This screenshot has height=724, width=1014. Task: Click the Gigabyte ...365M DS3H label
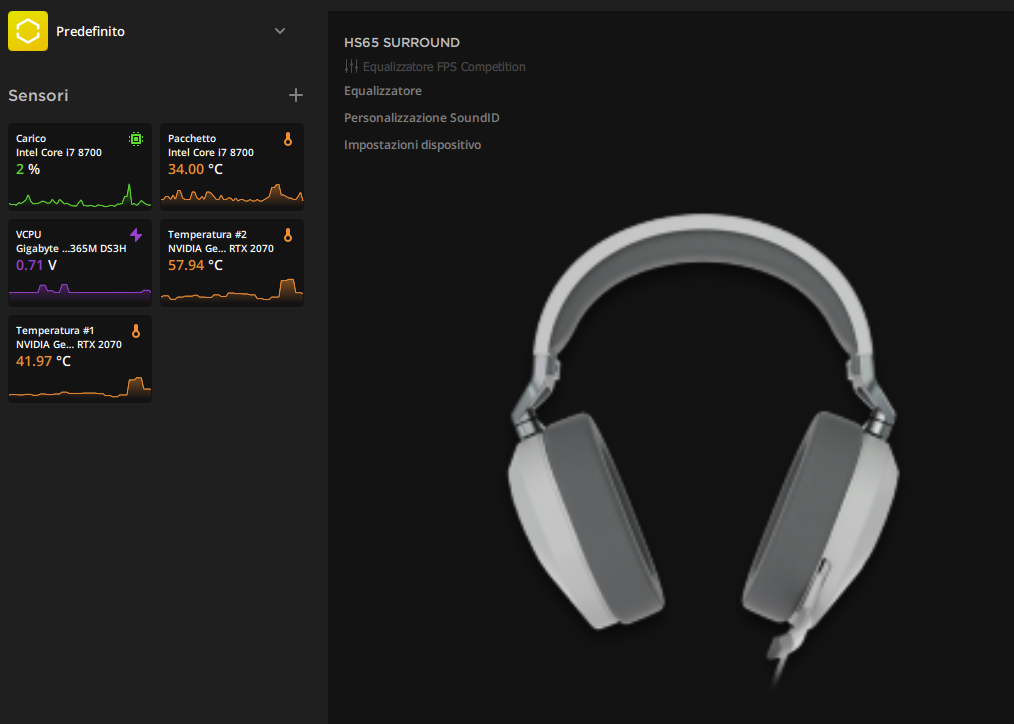point(71,248)
